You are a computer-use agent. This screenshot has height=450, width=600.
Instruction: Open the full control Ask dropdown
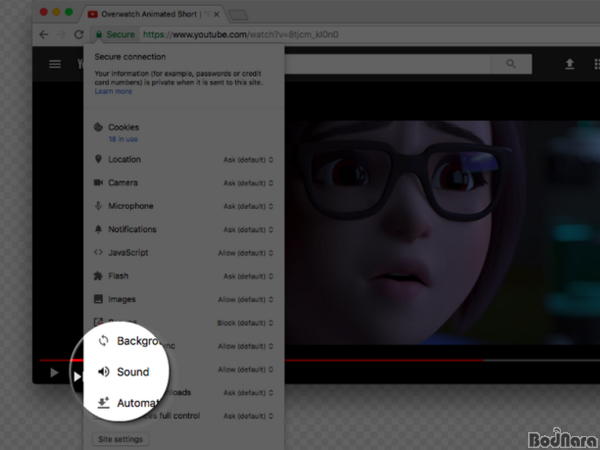pyautogui.click(x=248, y=416)
